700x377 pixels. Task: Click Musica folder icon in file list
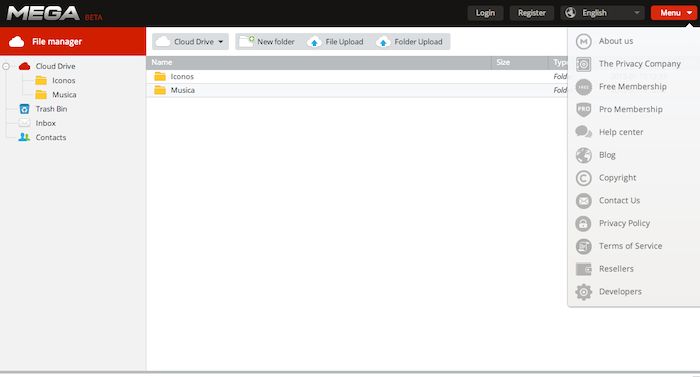(x=160, y=90)
